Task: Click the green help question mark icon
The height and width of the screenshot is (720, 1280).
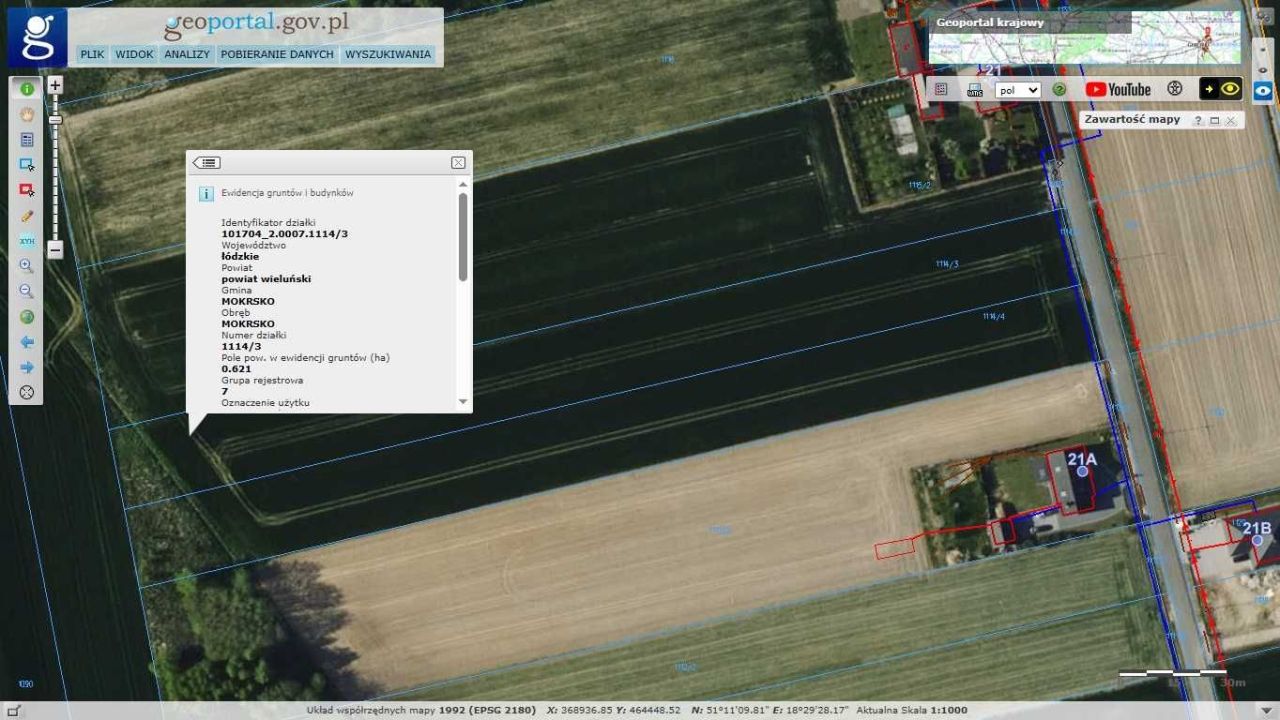Action: [1059, 89]
